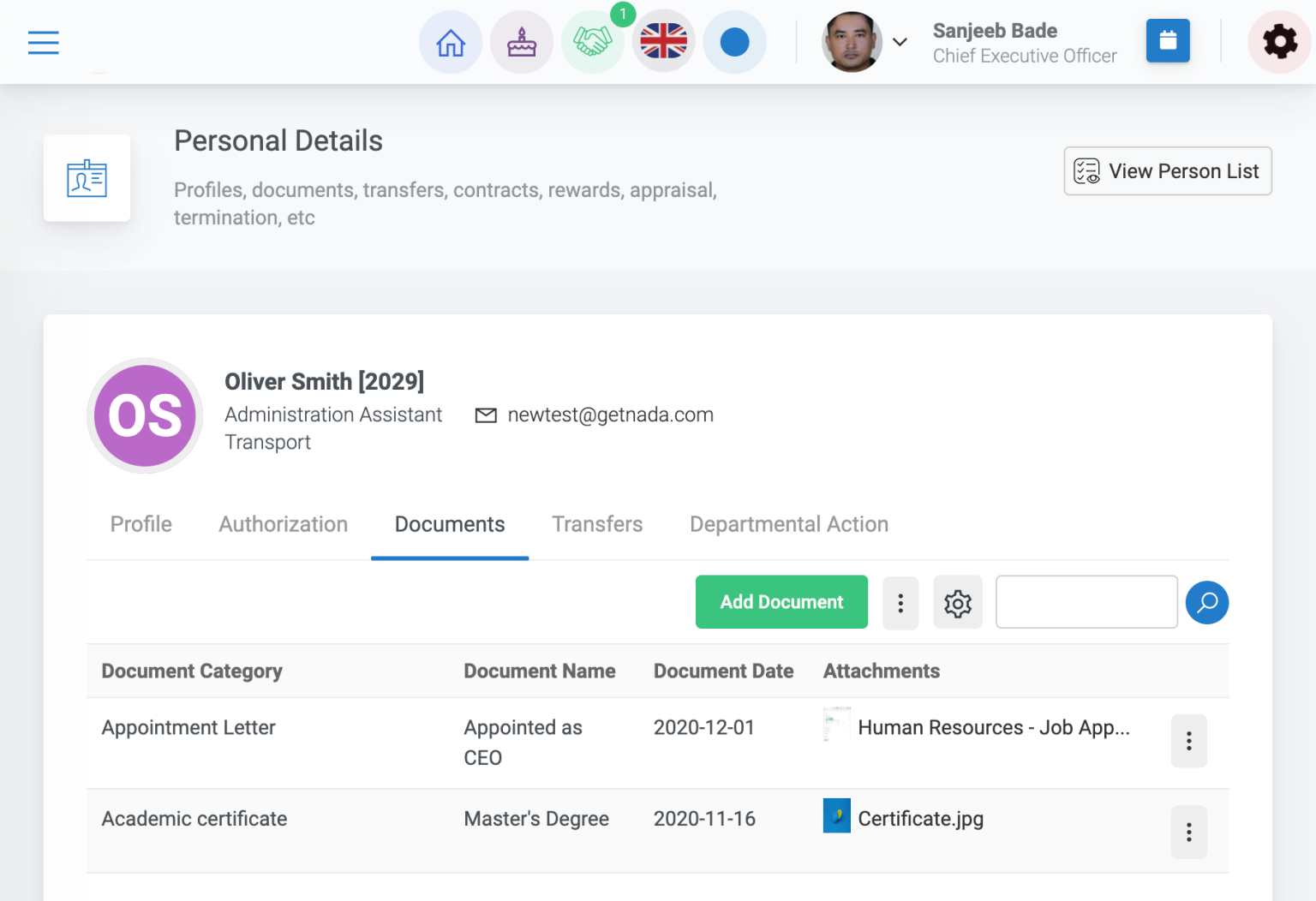This screenshot has height=901, width=1316.
Task: Click the settings gear in top right corner
Action: click(x=1278, y=41)
